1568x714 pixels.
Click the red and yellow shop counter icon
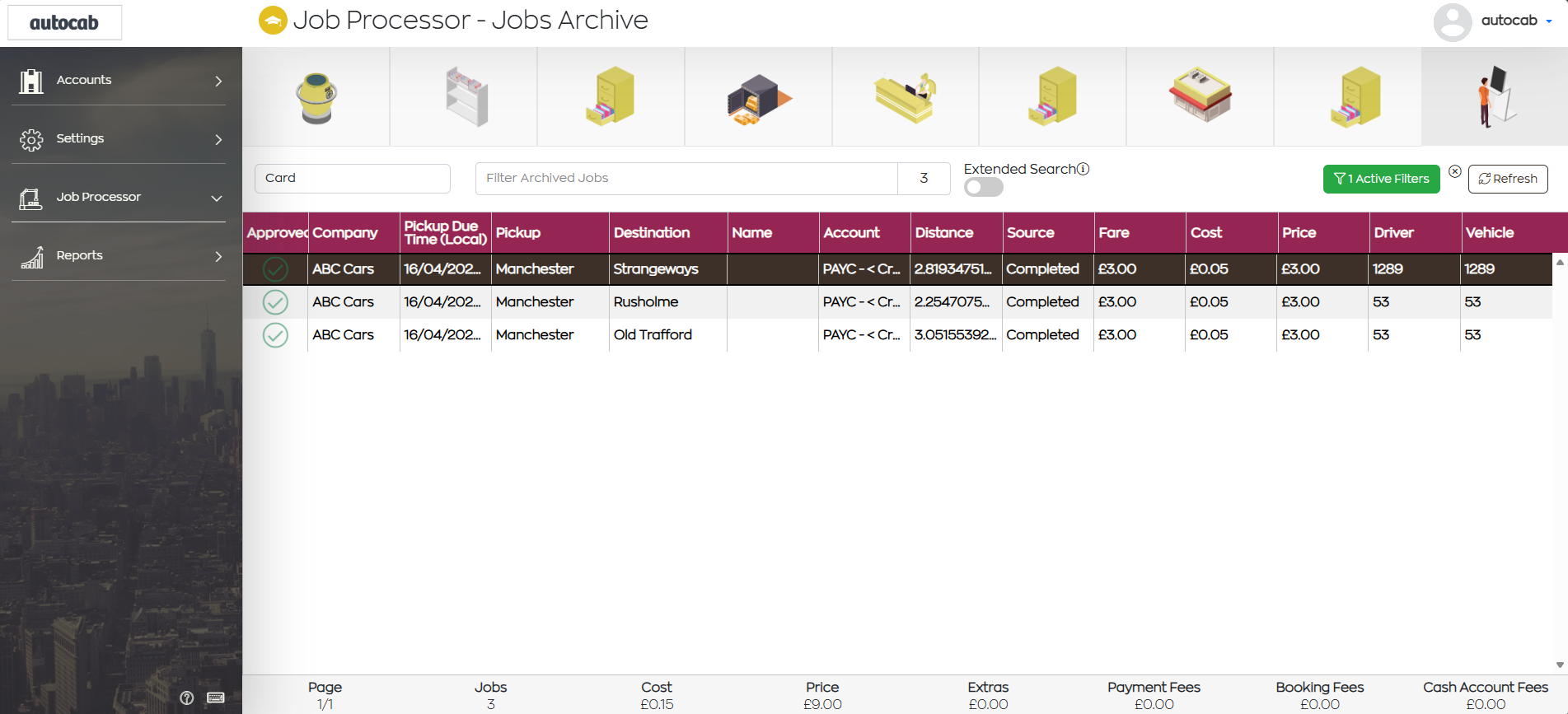coord(1201,96)
